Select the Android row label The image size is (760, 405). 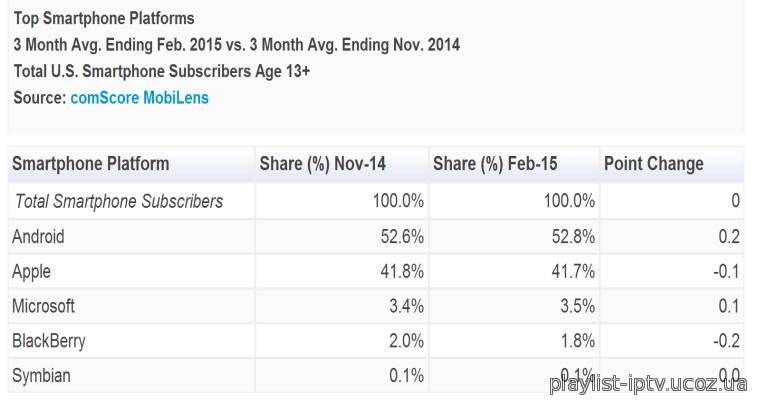click(38, 236)
